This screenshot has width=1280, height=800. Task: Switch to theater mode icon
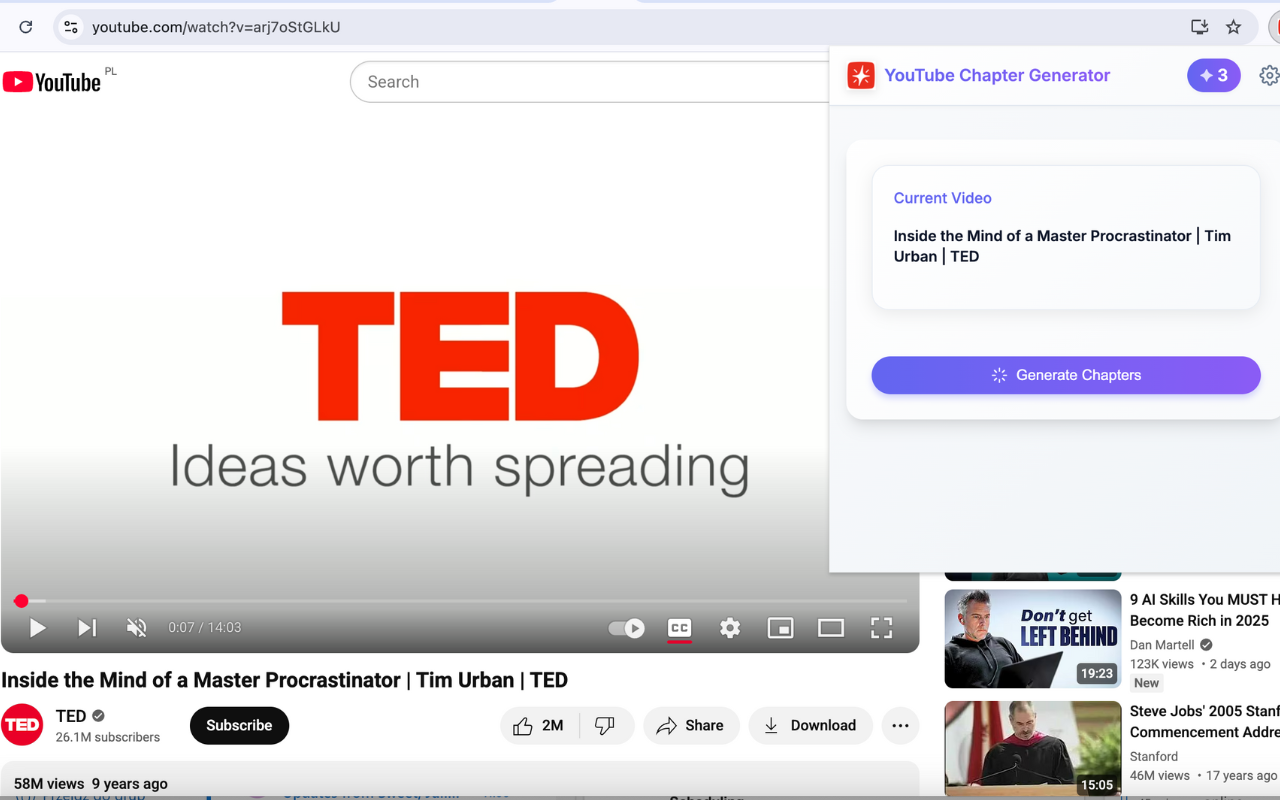coord(831,628)
